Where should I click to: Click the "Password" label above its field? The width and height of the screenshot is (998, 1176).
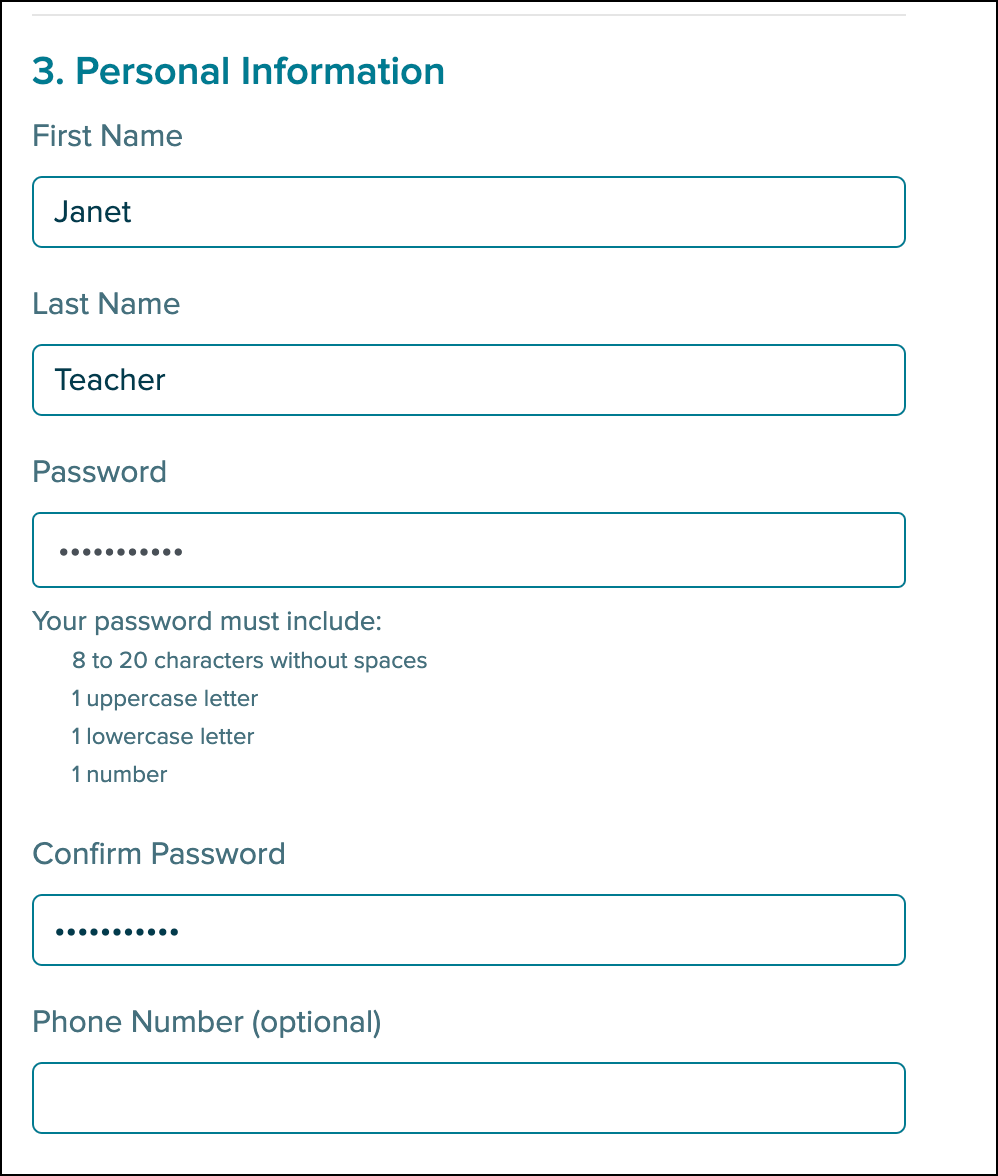pyautogui.click(x=99, y=472)
